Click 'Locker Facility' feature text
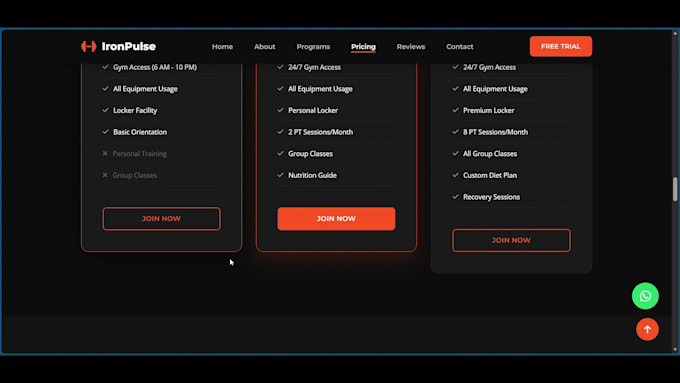The height and width of the screenshot is (383, 680). coord(135,111)
